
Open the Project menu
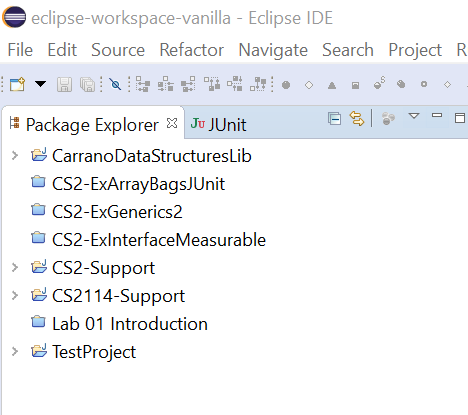click(415, 51)
